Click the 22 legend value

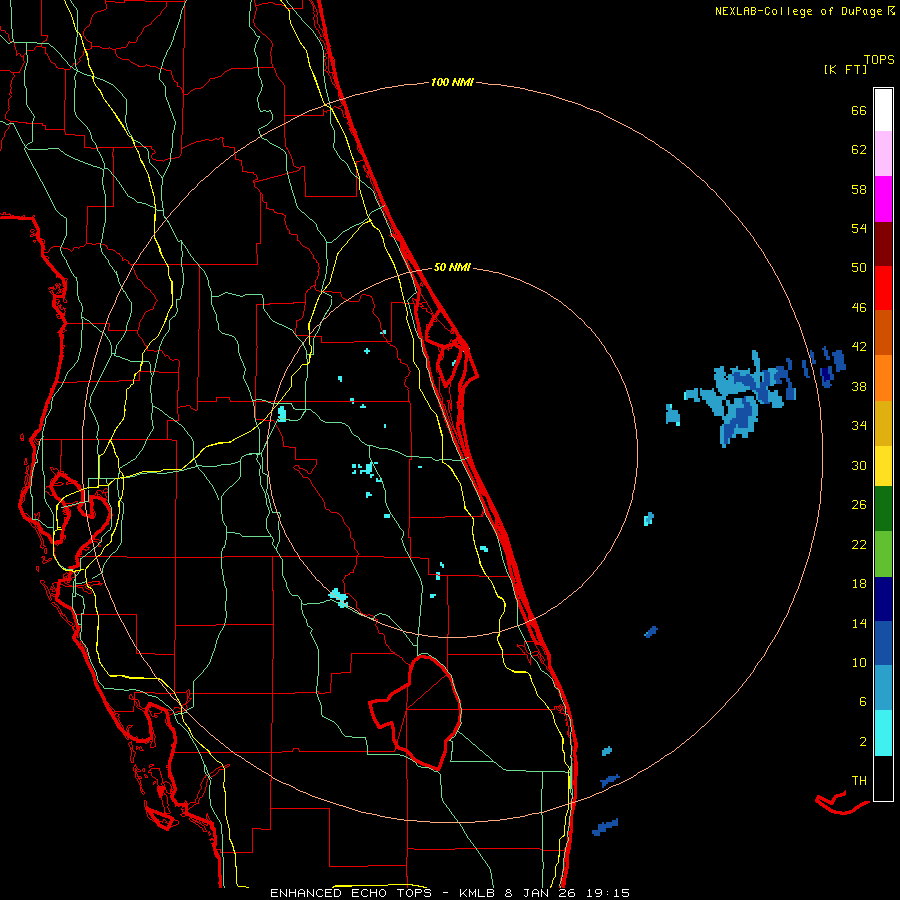[859, 544]
